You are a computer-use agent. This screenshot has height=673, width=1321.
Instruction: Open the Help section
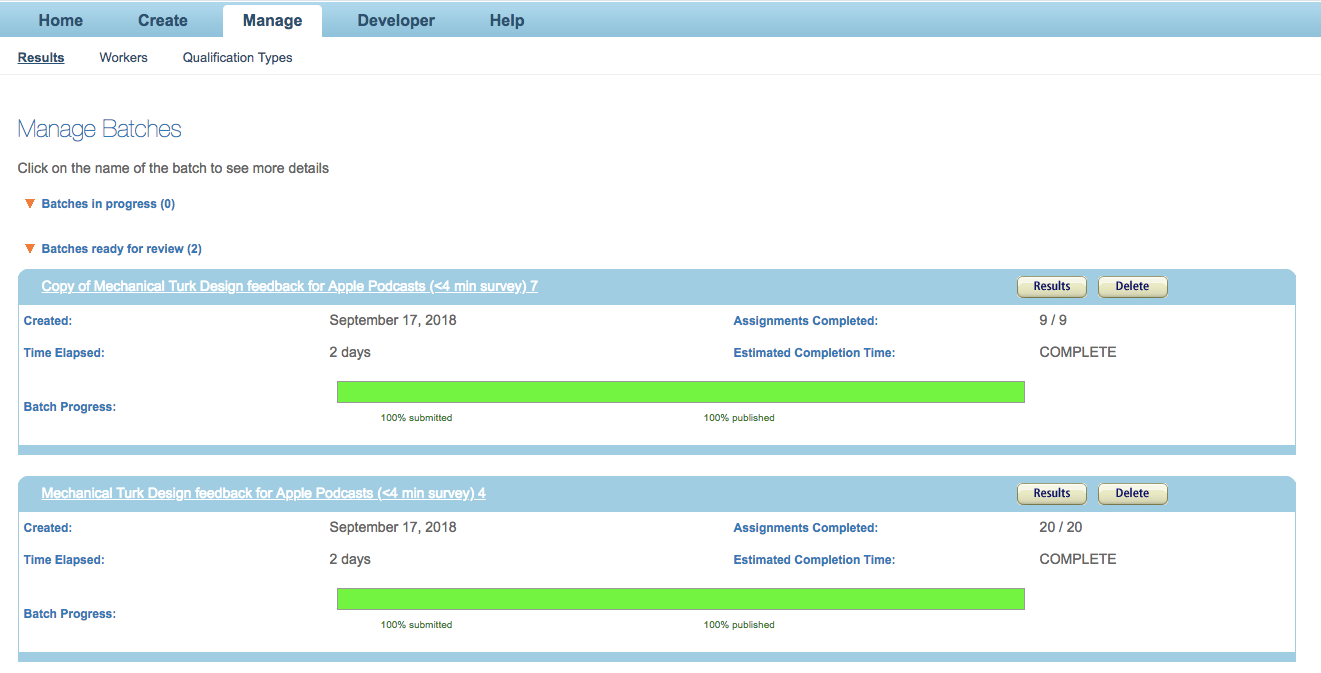coord(506,20)
